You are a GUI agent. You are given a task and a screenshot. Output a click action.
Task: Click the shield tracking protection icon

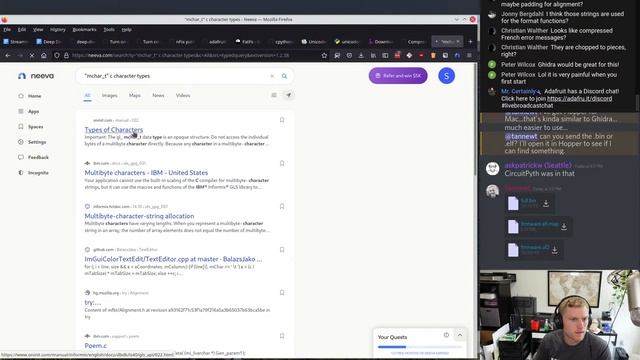57,55
